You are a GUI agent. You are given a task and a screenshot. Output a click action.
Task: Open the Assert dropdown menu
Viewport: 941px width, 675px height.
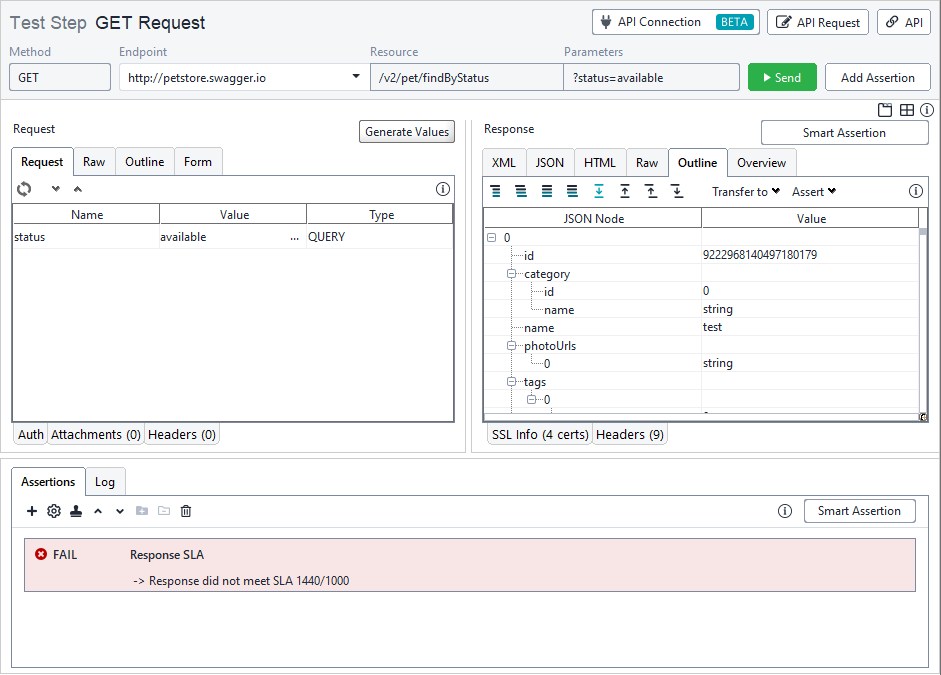[811, 191]
